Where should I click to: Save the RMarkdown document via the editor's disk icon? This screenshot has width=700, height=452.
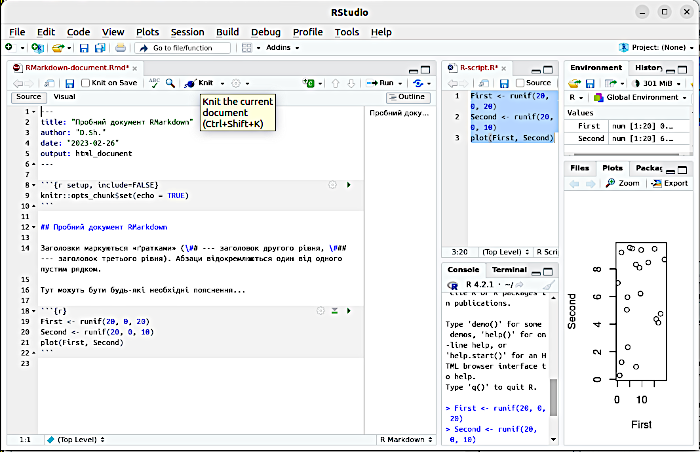click(70, 83)
